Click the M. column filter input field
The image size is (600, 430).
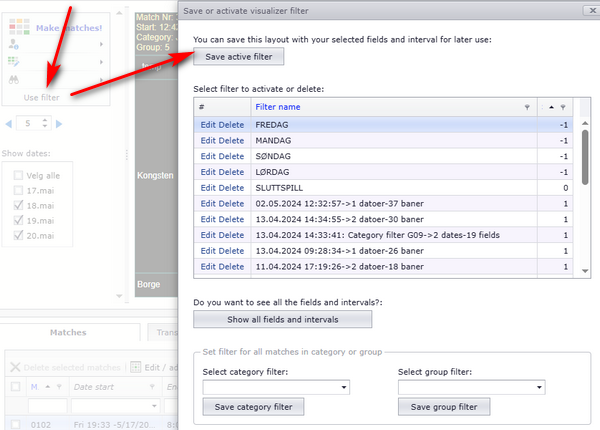[47, 406]
